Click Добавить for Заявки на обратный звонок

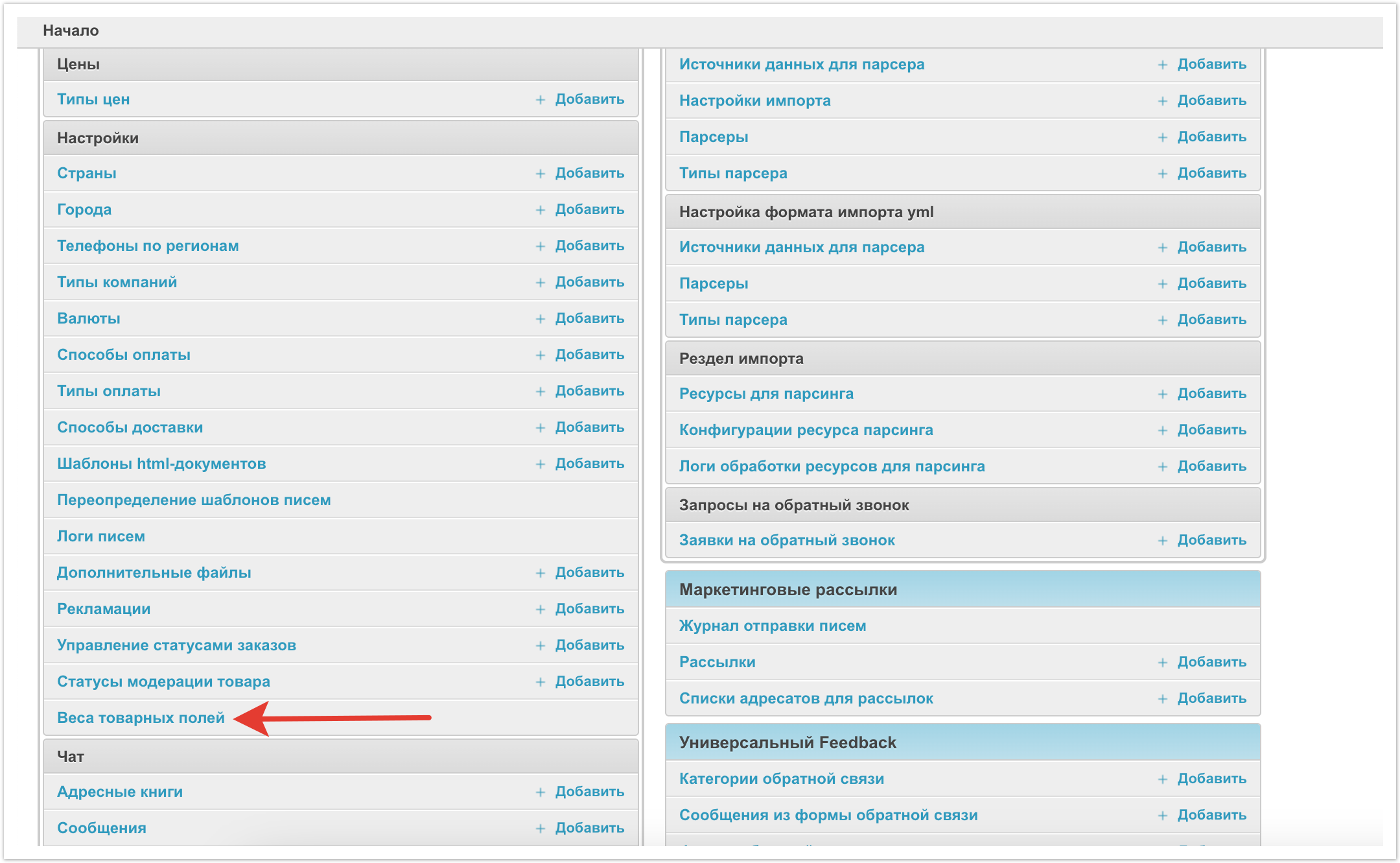(1211, 540)
